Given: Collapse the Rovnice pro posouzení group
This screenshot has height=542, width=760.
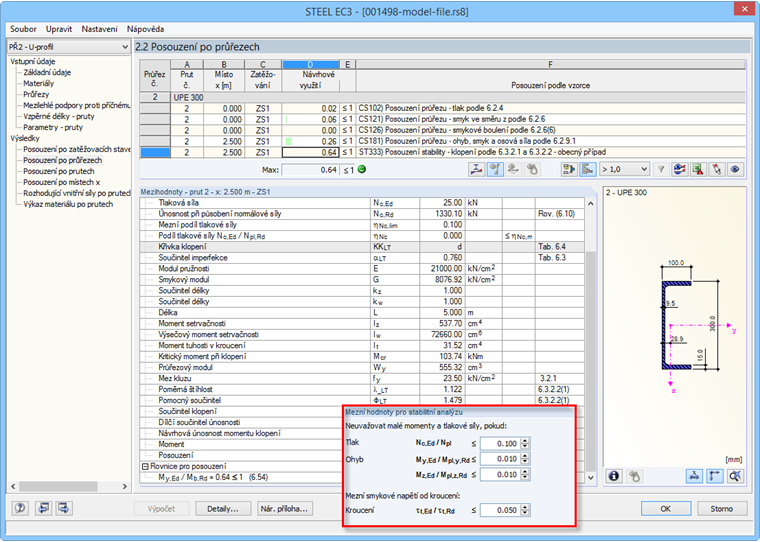Looking at the screenshot, I should pos(145,466).
